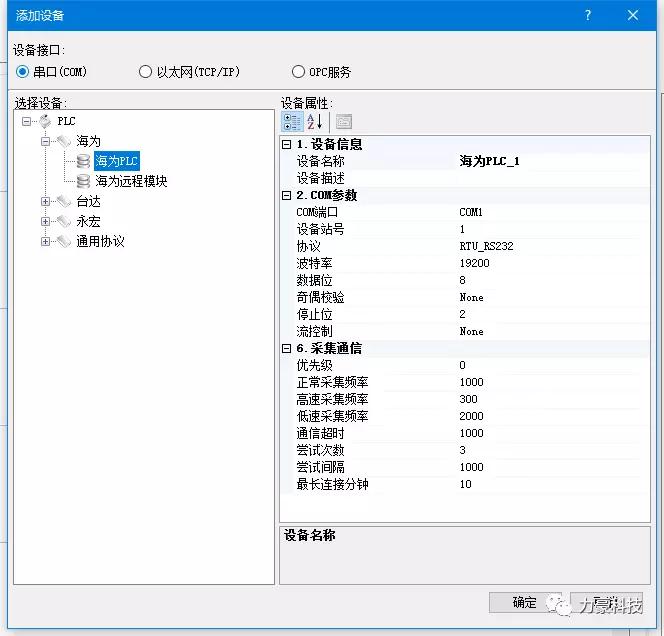This screenshot has height=636, width=664.
Task: Click the 海为远程模块 device icon
Action: coord(83,181)
